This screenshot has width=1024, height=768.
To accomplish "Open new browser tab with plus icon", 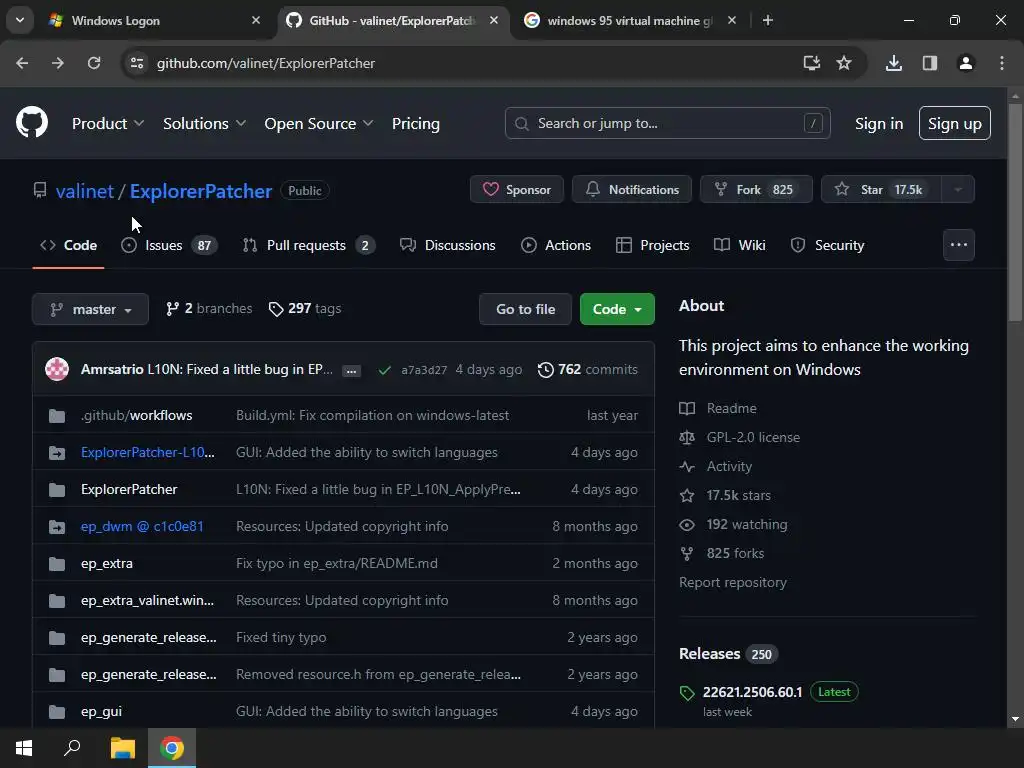I will (768, 20).
